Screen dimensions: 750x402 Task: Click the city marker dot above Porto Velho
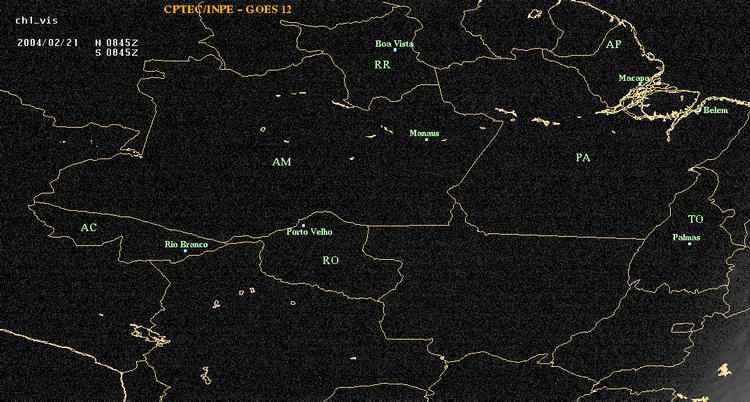coord(304,225)
